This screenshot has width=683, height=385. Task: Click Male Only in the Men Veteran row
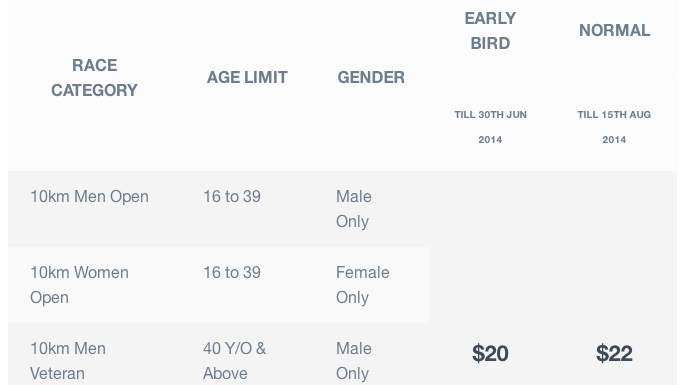(354, 361)
